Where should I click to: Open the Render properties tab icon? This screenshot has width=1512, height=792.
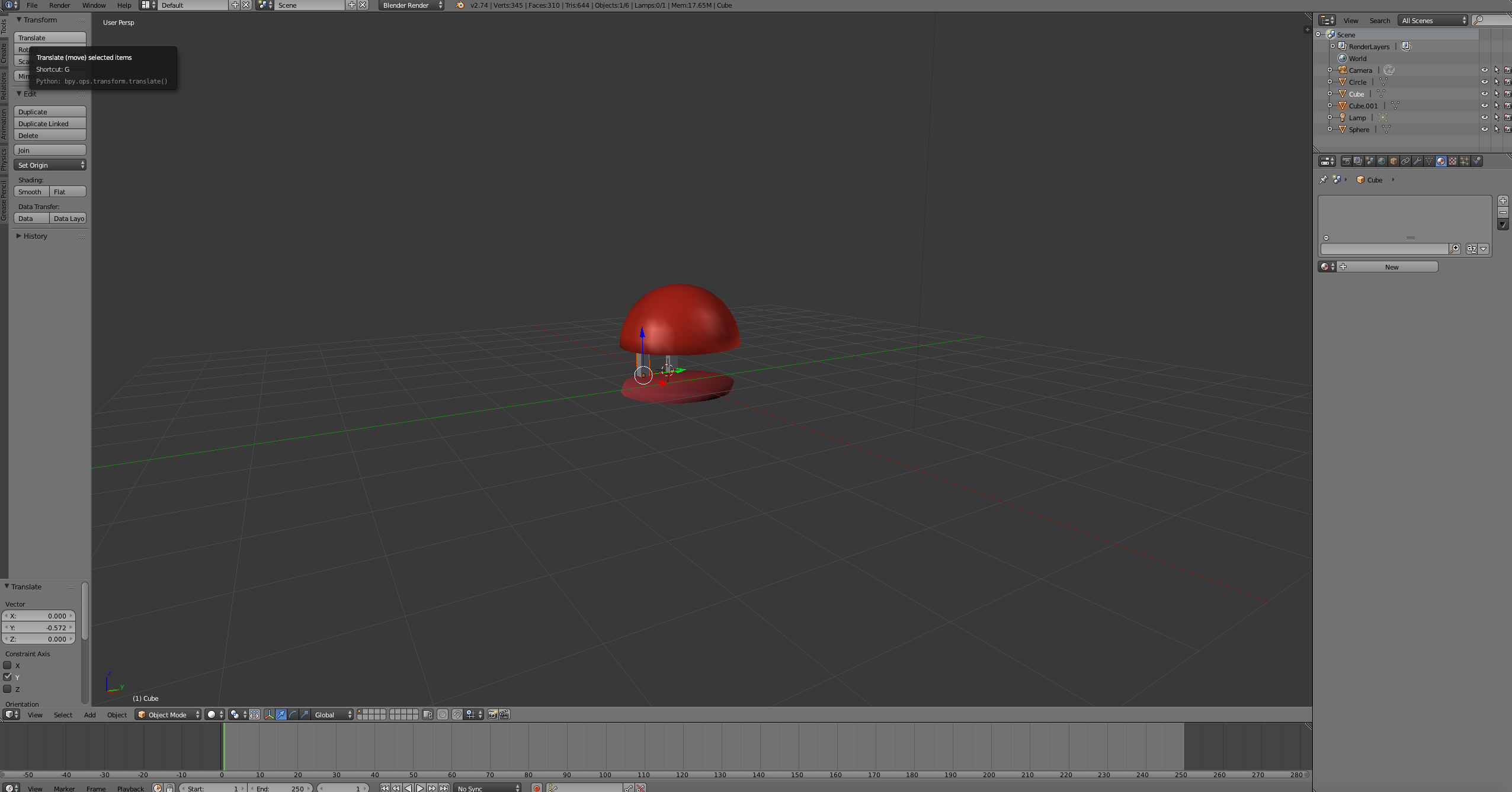[1346, 161]
